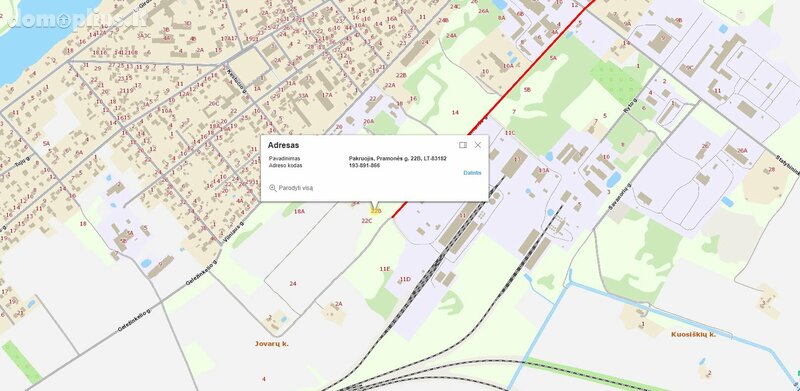The width and height of the screenshot is (800, 391).
Task: Select address point 22C on the map
Action: click(367, 221)
